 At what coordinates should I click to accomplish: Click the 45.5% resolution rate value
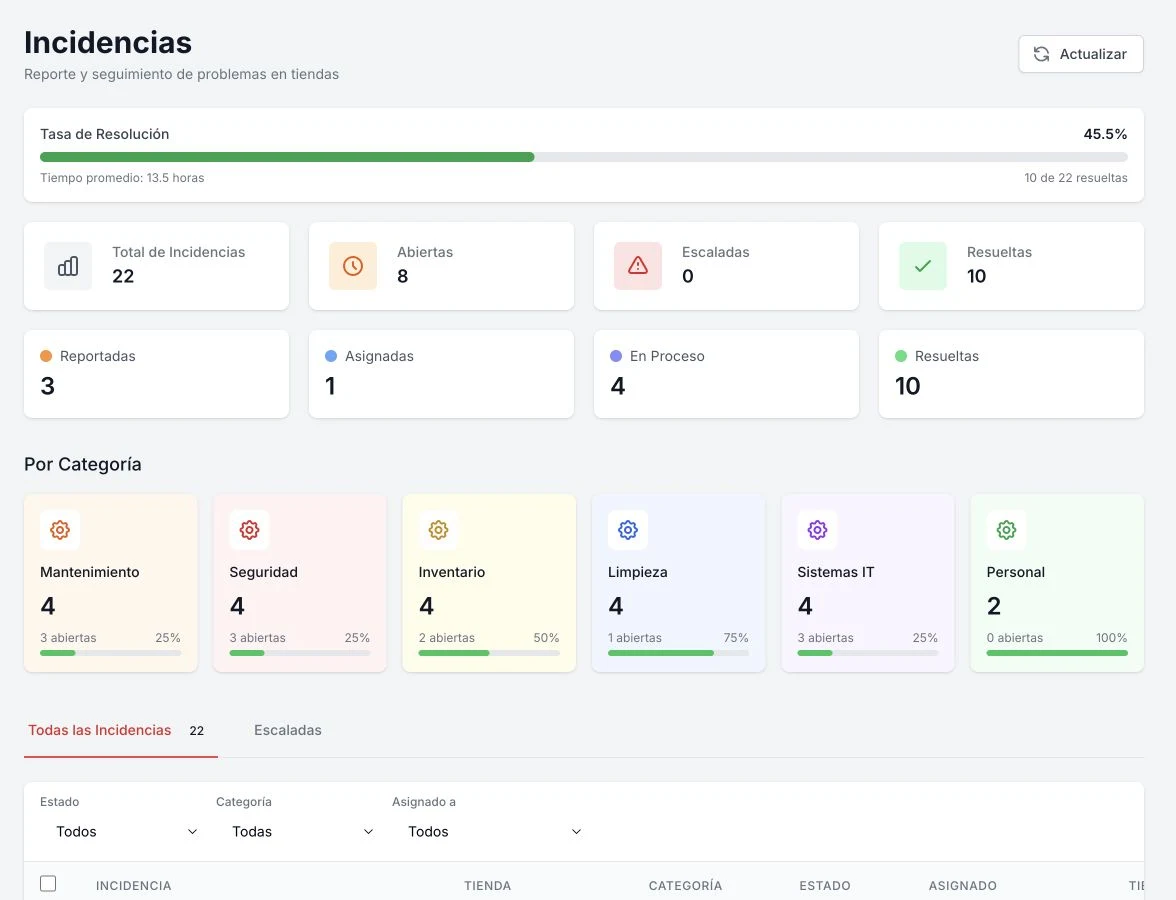click(x=1105, y=134)
